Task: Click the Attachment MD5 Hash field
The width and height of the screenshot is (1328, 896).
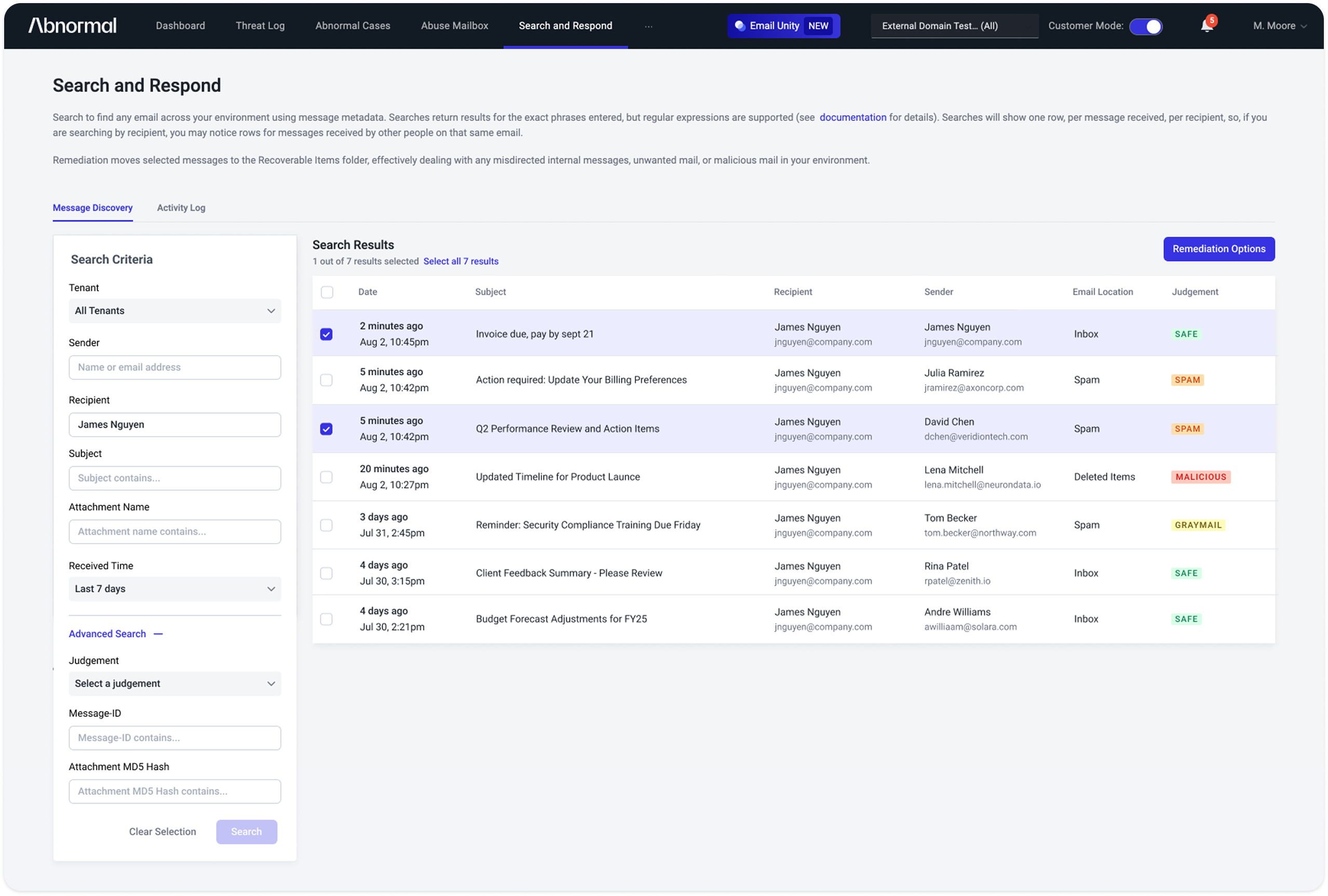Action: click(x=175, y=792)
